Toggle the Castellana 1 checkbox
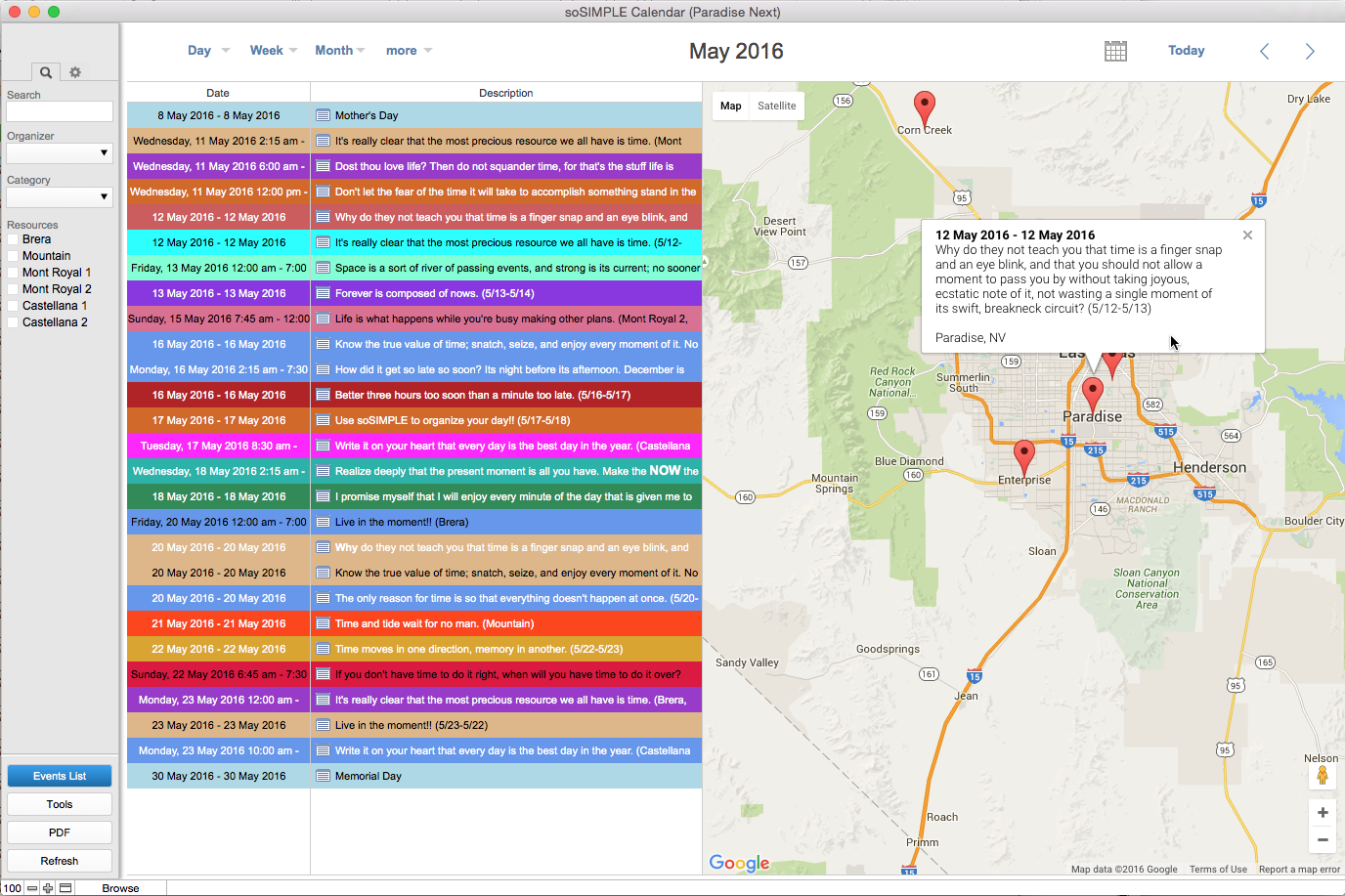This screenshot has height=896, width=1345. click(x=13, y=306)
